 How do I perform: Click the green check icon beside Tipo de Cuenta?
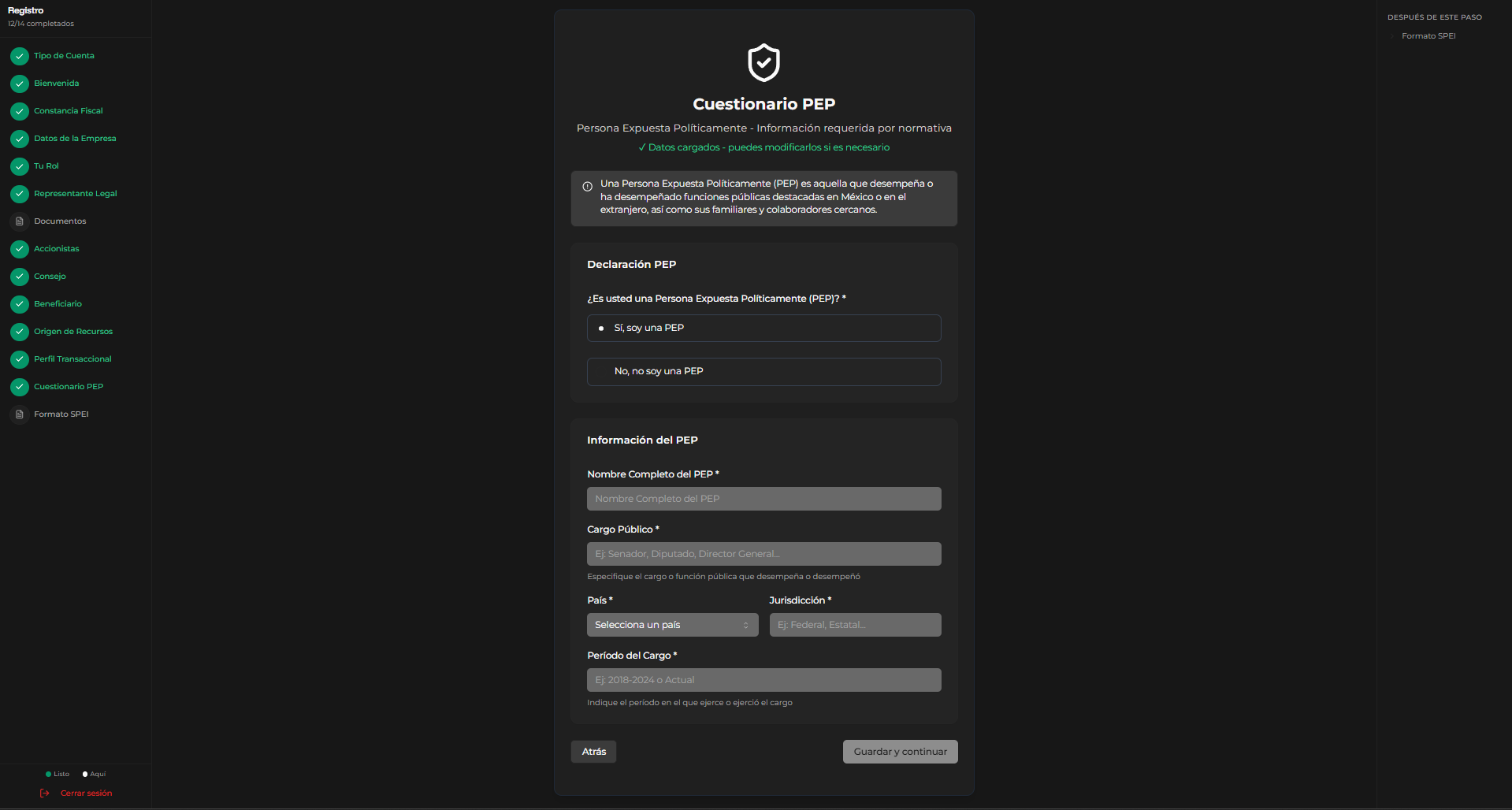20,56
